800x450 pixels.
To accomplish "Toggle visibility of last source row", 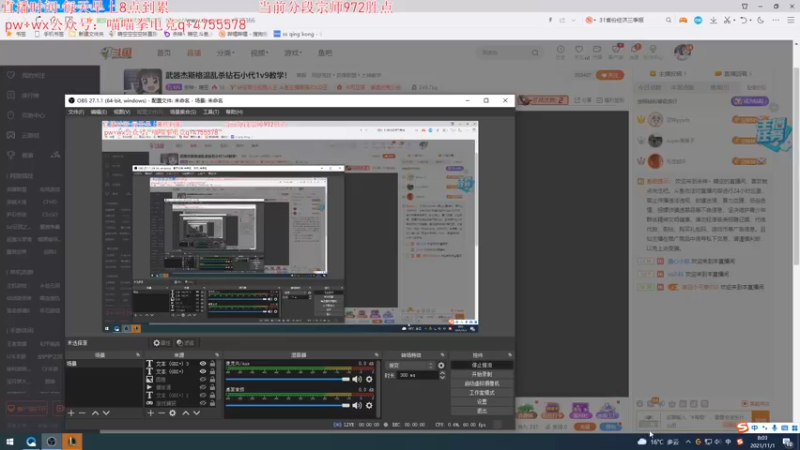I will point(203,403).
